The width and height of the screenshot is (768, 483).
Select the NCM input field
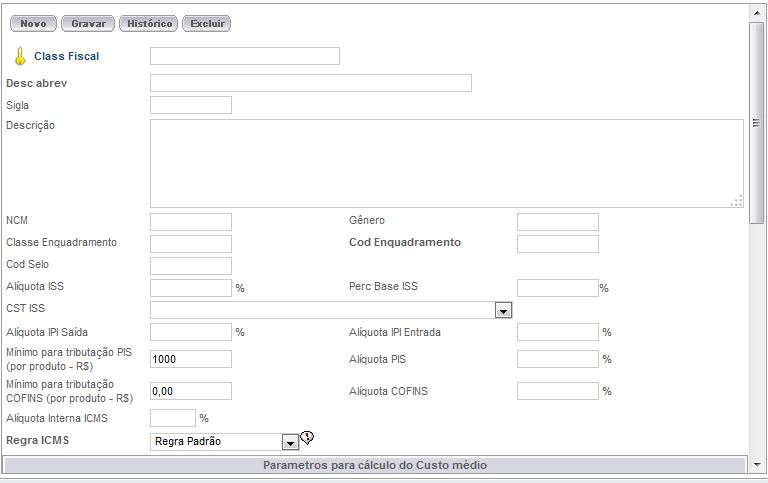191,222
